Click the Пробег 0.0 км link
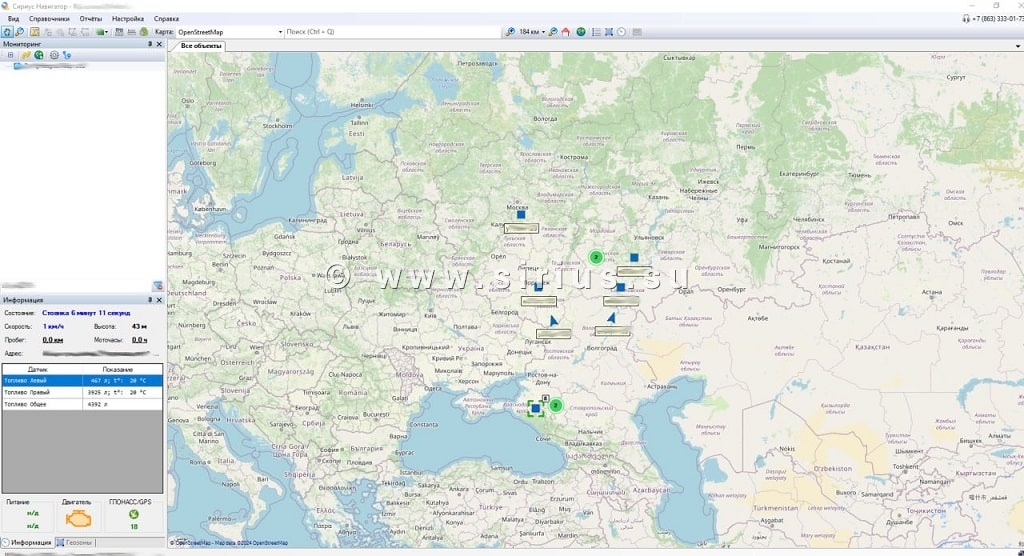The height and width of the screenshot is (556, 1024). pos(52,340)
